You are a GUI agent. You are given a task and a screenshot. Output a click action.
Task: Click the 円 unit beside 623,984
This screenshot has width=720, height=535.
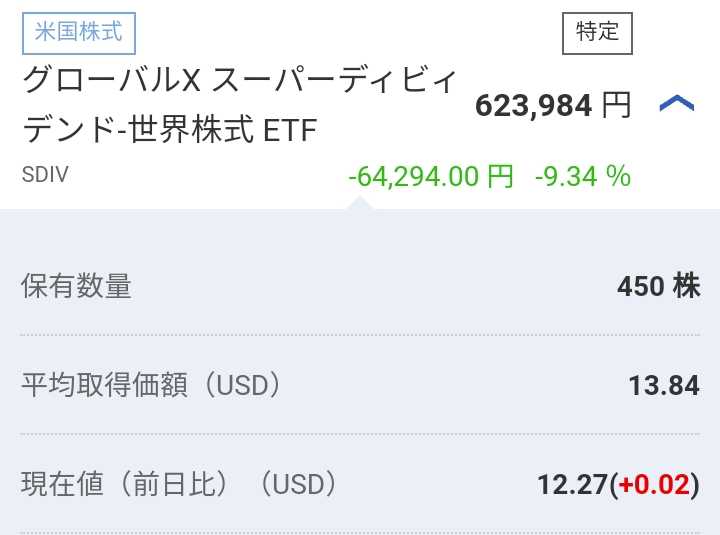tap(616, 105)
